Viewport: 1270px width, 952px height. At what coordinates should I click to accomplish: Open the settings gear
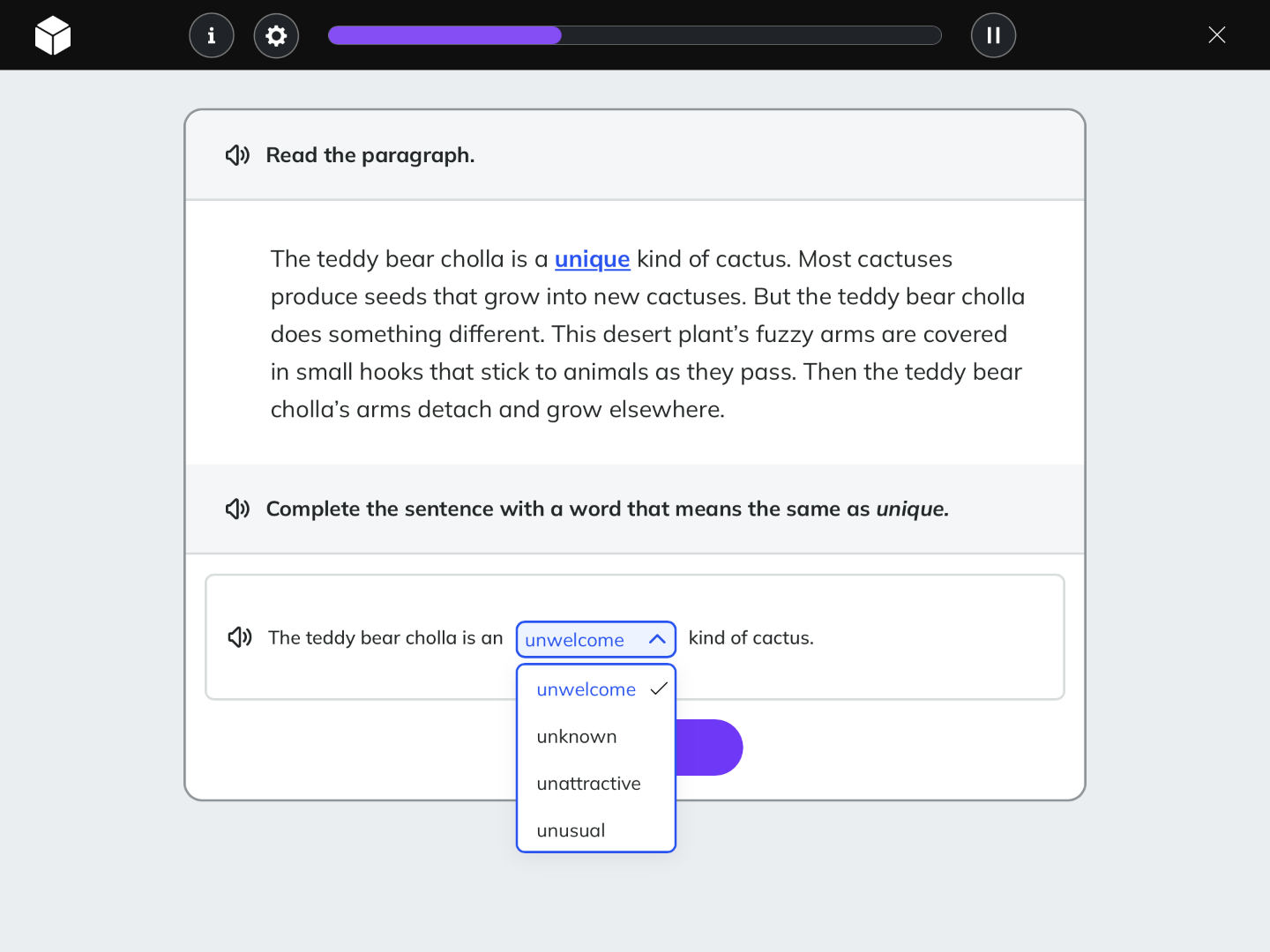pos(276,35)
